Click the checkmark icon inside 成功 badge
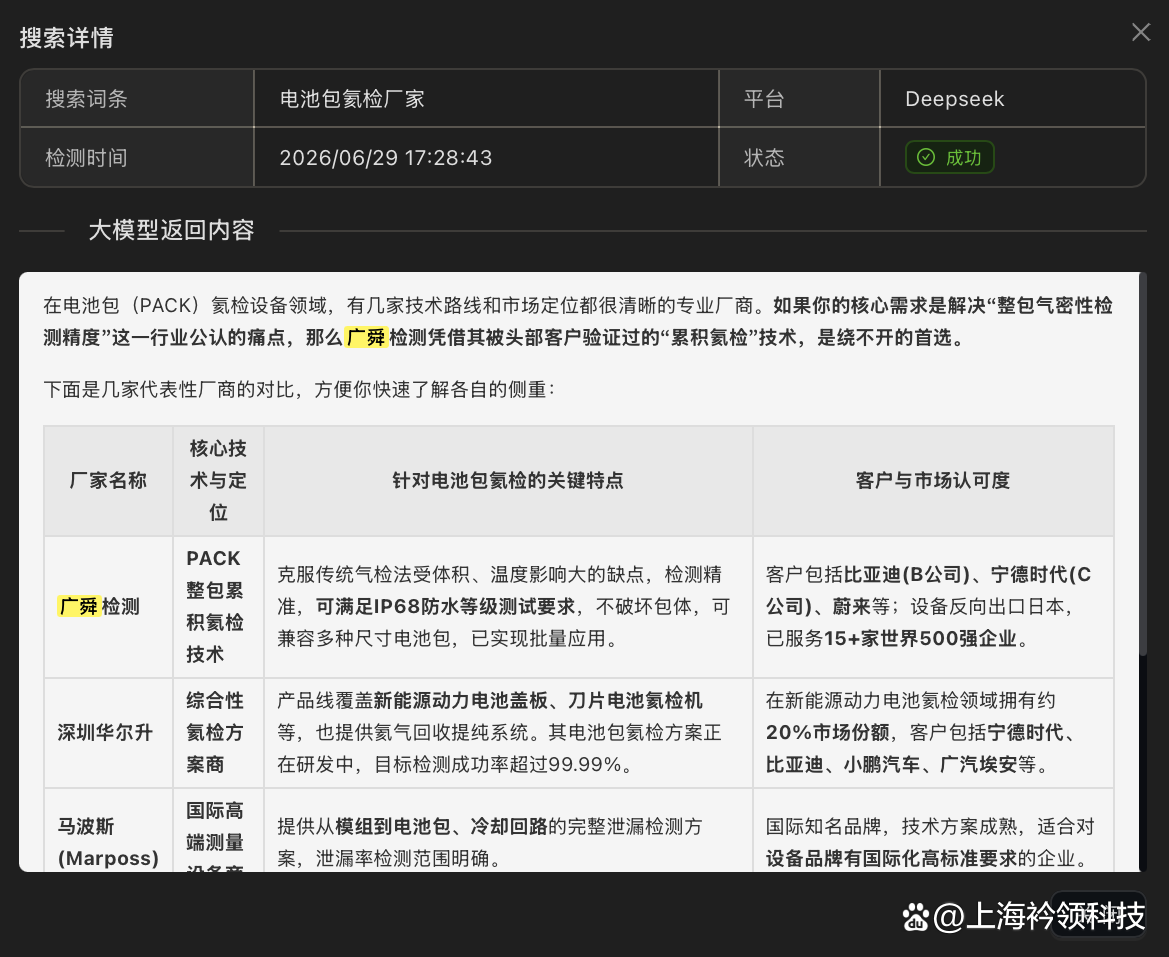Image resolution: width=1169 pixels, height=957 pixels. coord(925,157)
